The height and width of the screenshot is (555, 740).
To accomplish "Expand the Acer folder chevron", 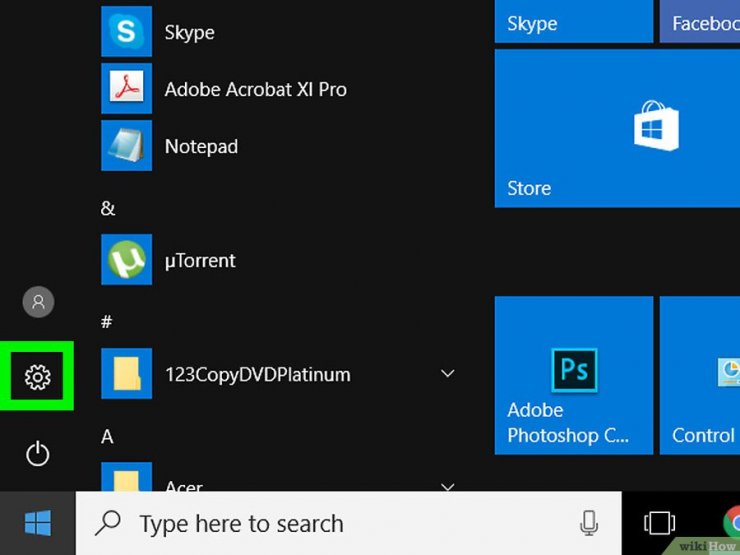I will [x=447, y=486].
